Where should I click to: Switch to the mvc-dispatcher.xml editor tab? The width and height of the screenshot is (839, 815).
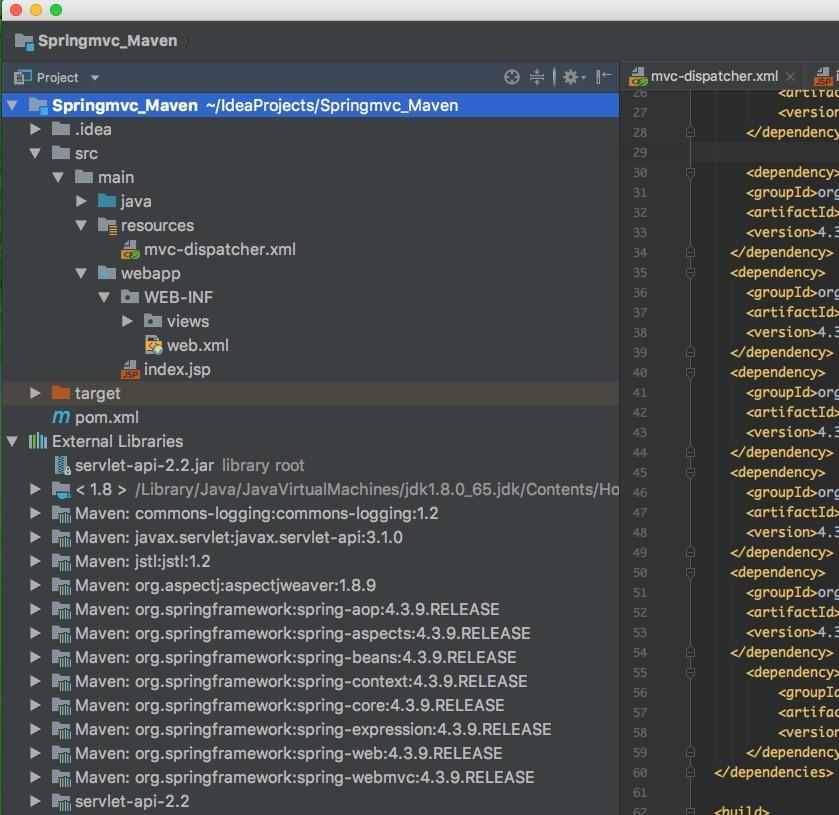pyautogui.click(x=714, y=77)
